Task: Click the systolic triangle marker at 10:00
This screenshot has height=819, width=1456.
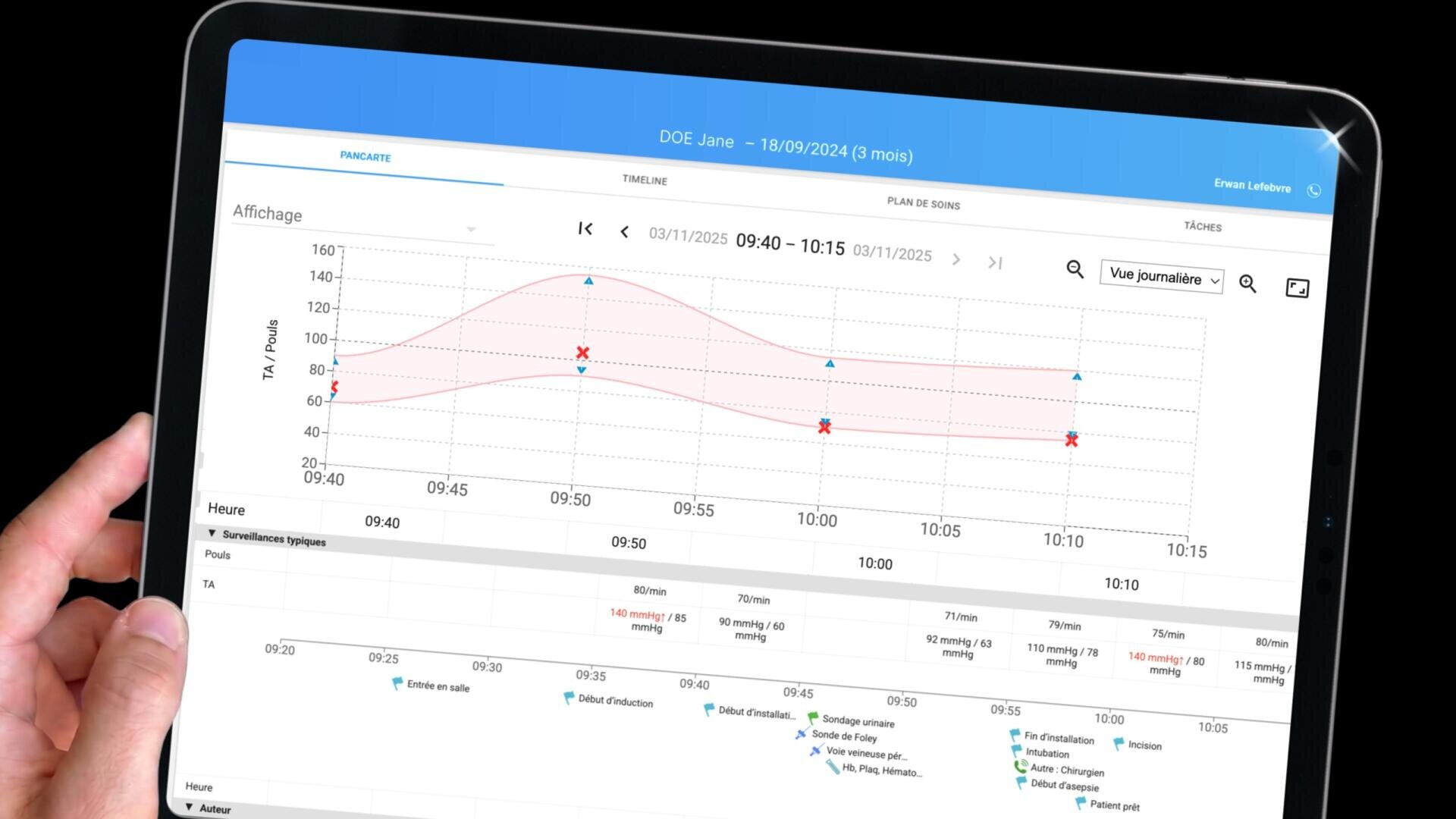Action: pyautogui.click(x=830, y=364)
